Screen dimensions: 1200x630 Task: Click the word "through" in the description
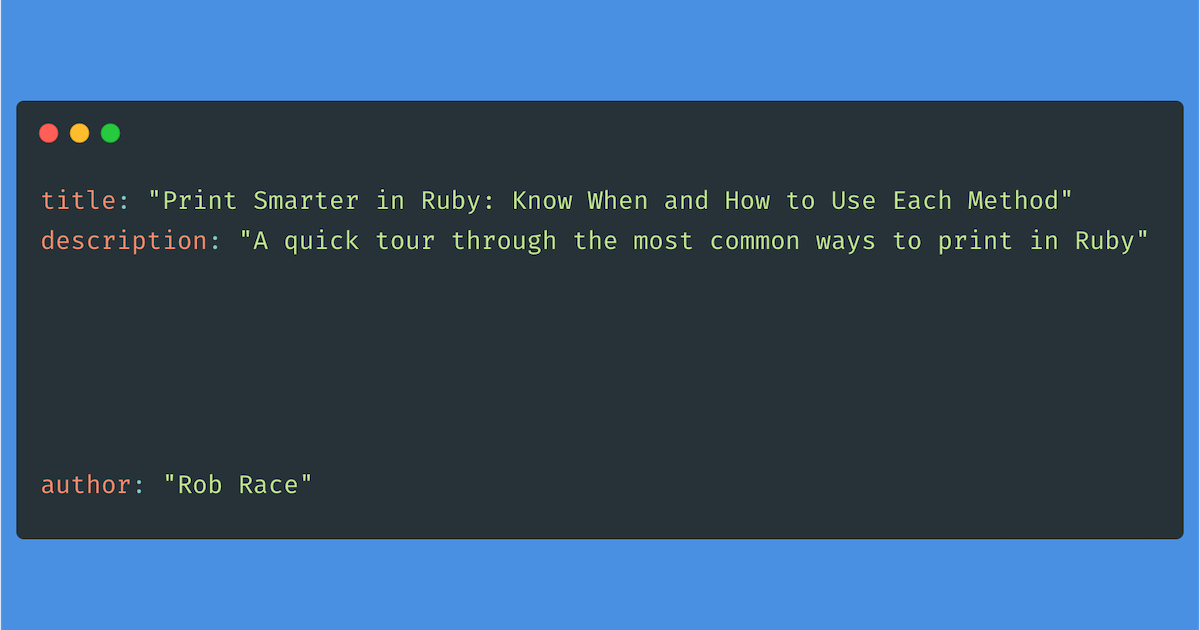coord(504,241)
